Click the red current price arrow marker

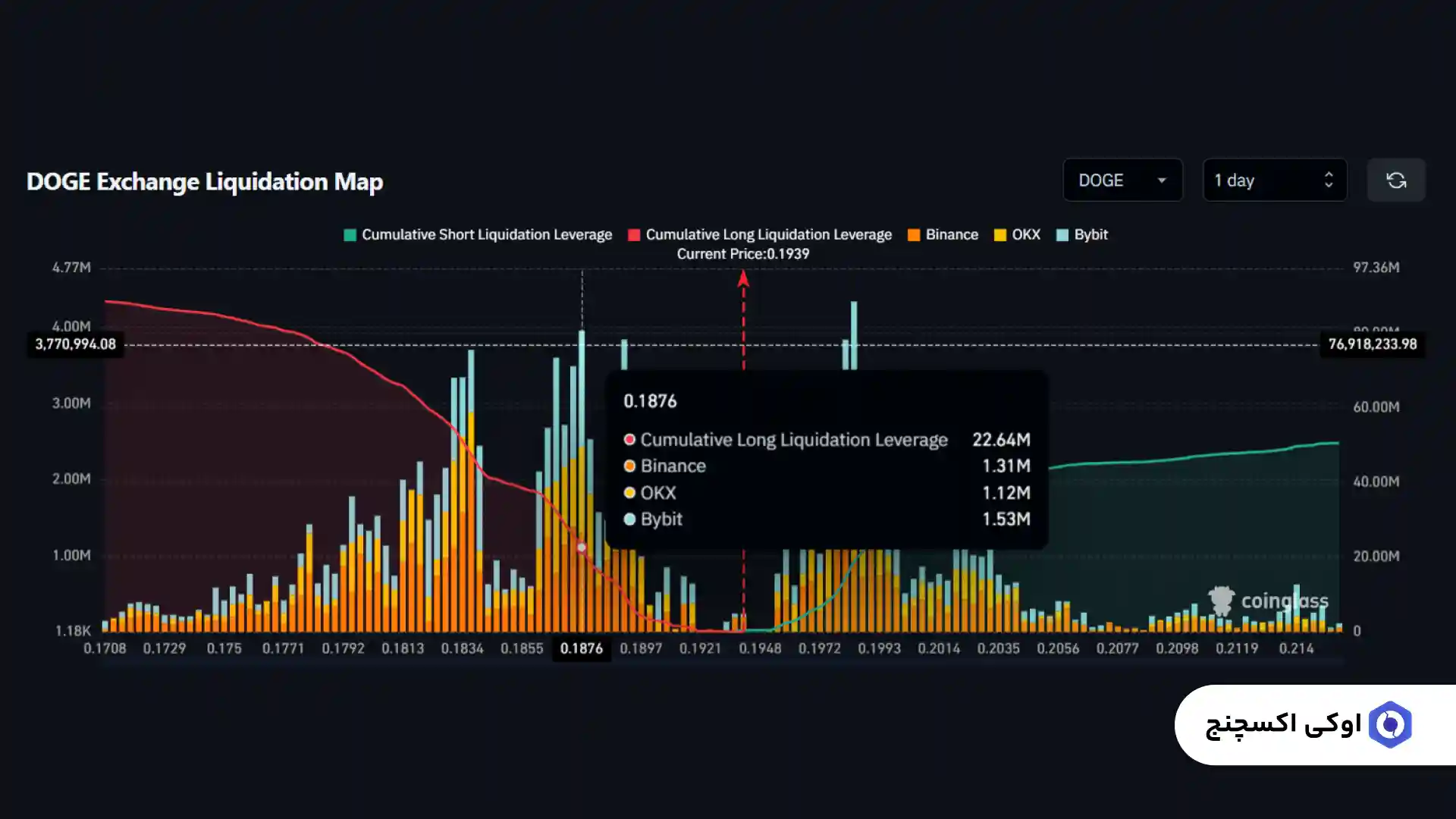(743, 279)
